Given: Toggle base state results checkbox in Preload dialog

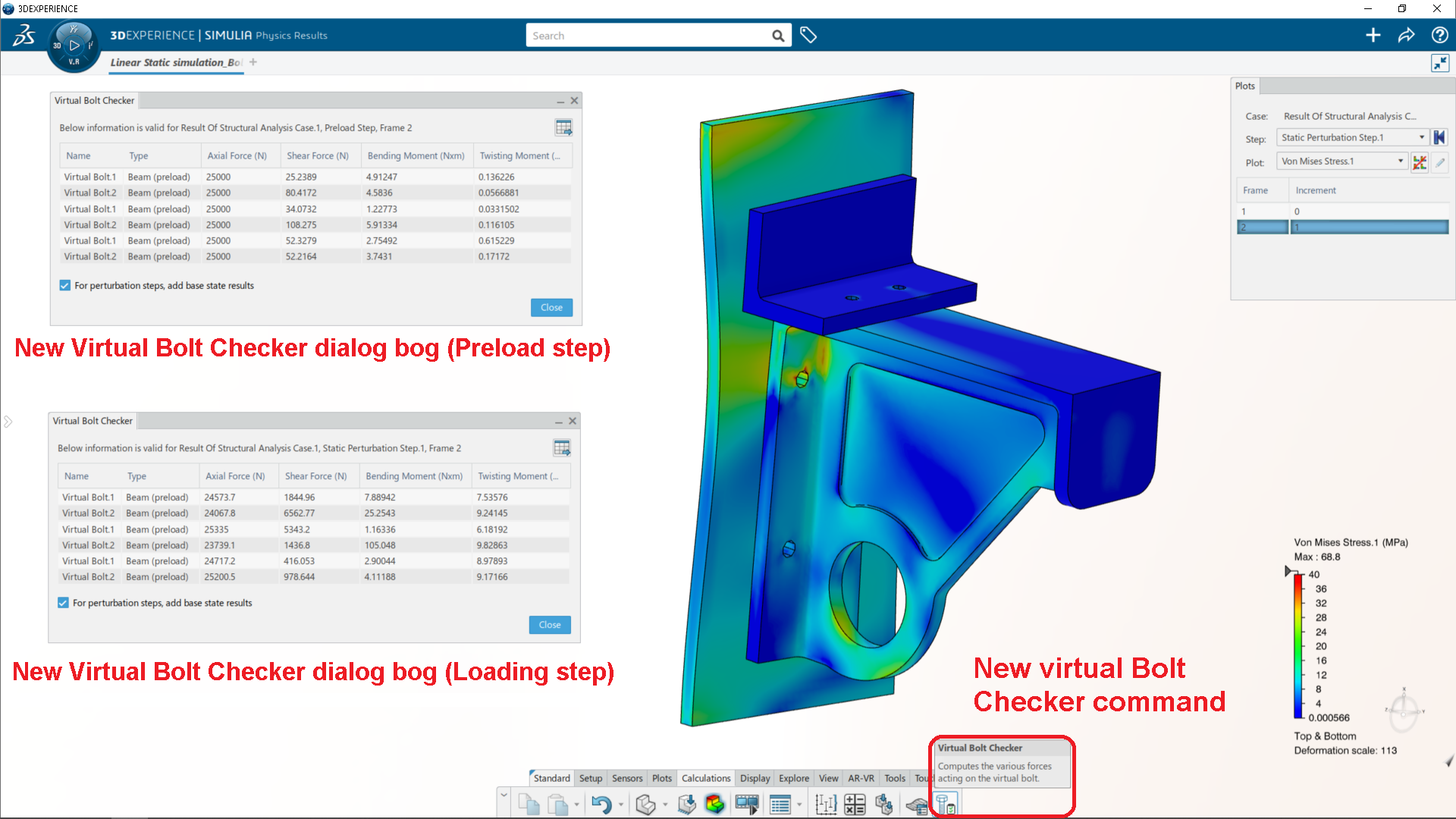Looking at the screenshot, I should click(65, 286).
